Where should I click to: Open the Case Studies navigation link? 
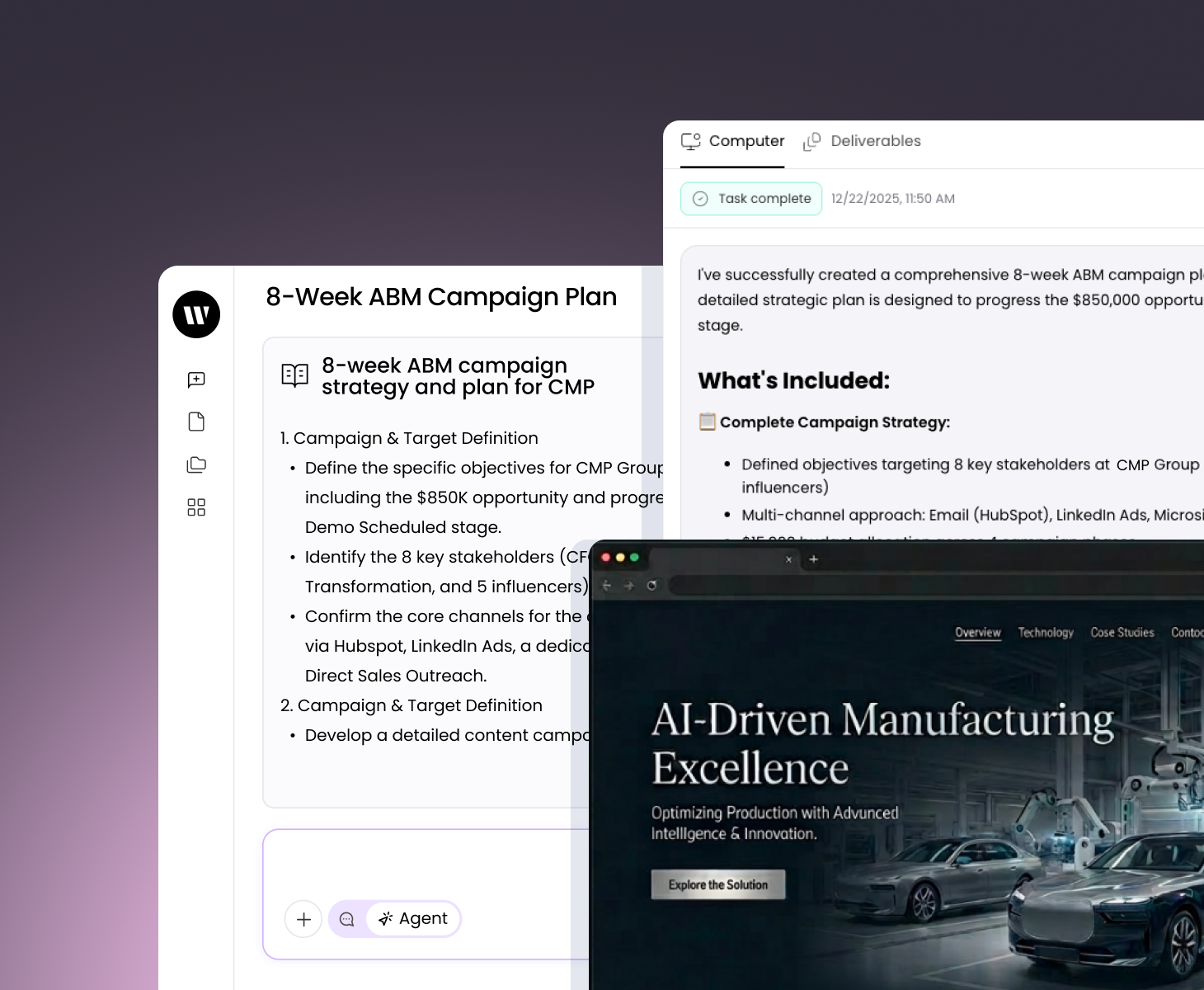tap(1122, 633)
